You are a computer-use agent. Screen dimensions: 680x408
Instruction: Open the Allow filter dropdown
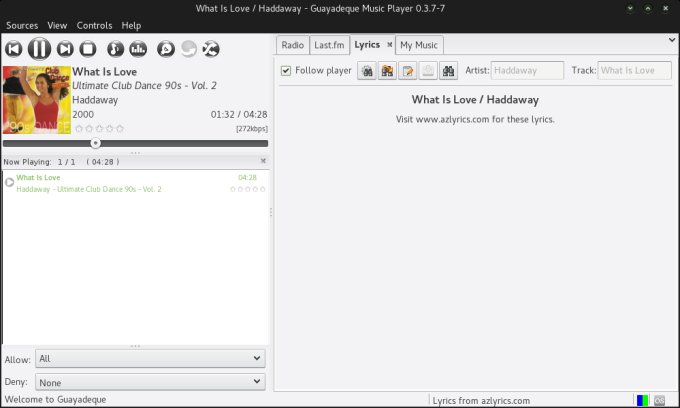click(150, 359)
